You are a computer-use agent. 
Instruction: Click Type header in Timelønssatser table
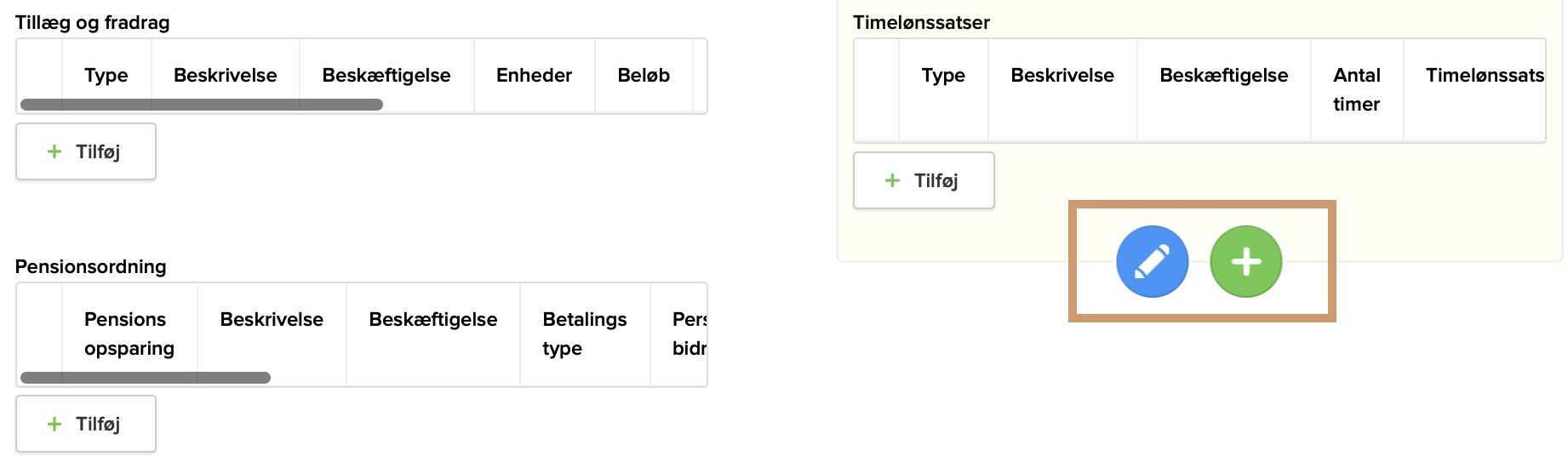tap(943, 75)
